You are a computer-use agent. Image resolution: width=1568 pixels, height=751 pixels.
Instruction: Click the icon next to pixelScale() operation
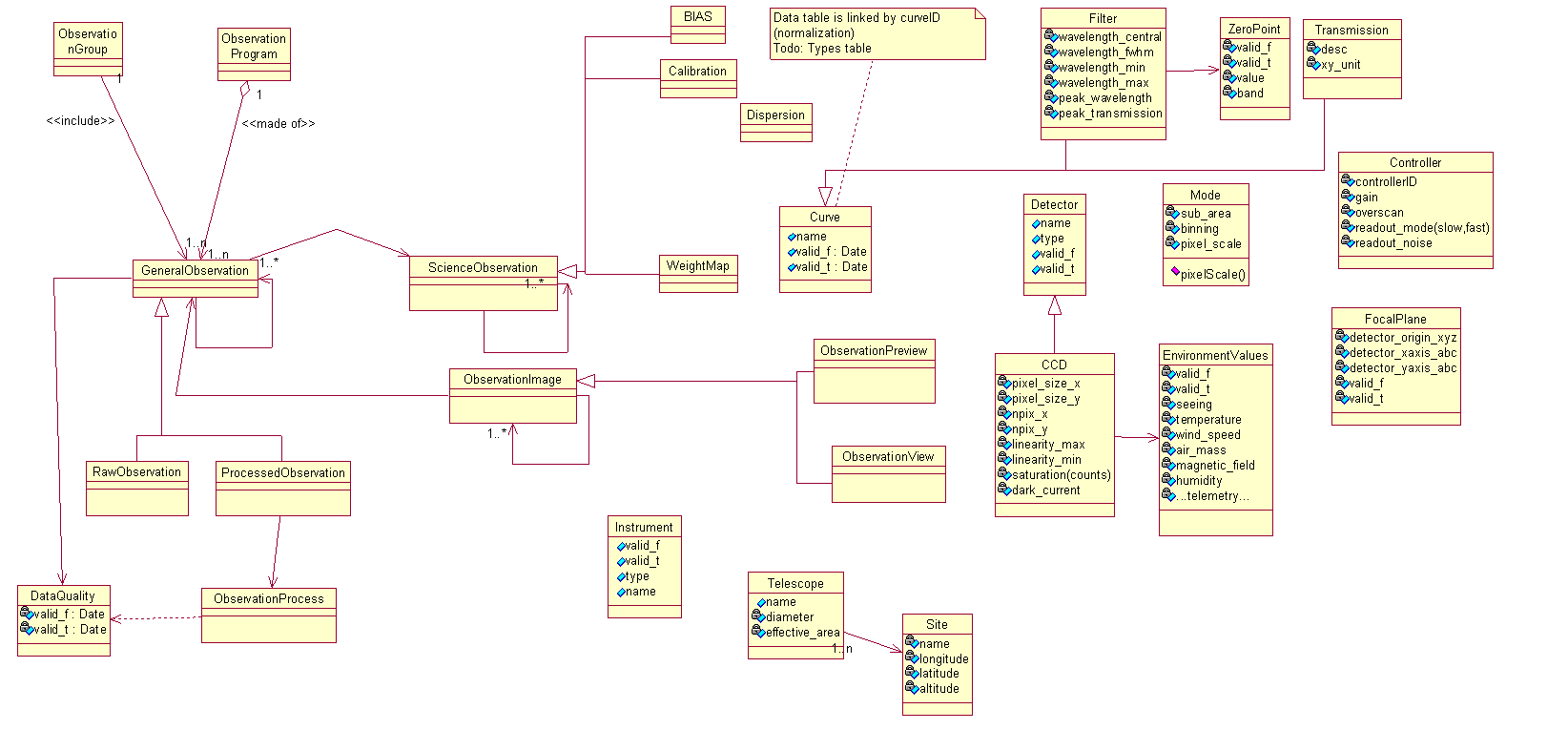point(1175,272)
